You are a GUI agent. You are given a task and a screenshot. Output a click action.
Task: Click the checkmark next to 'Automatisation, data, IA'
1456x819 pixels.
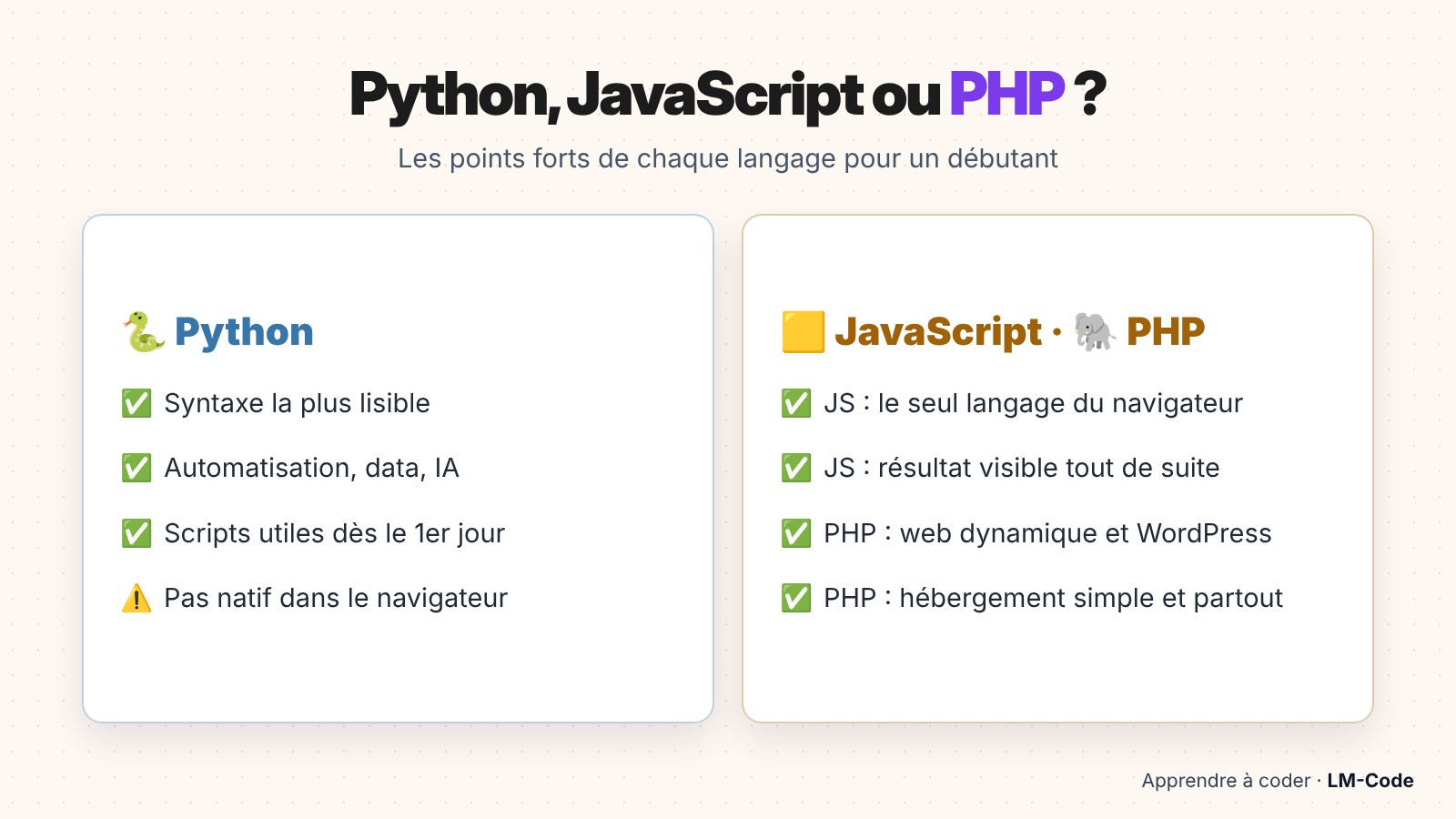pos(136,468)
